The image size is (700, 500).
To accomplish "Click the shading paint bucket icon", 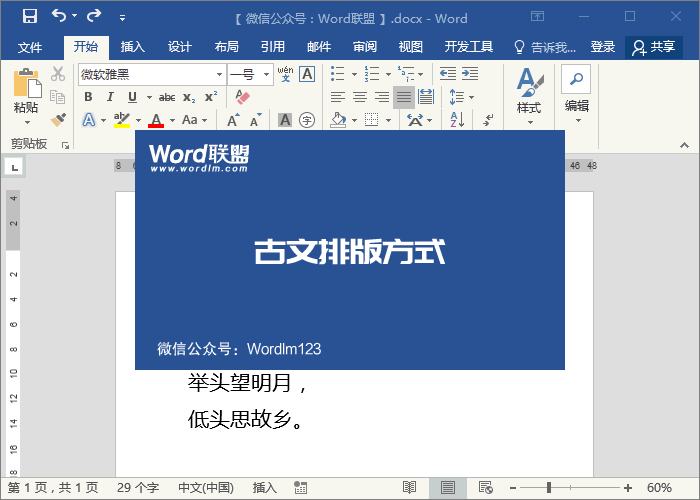I will [338, 120].
